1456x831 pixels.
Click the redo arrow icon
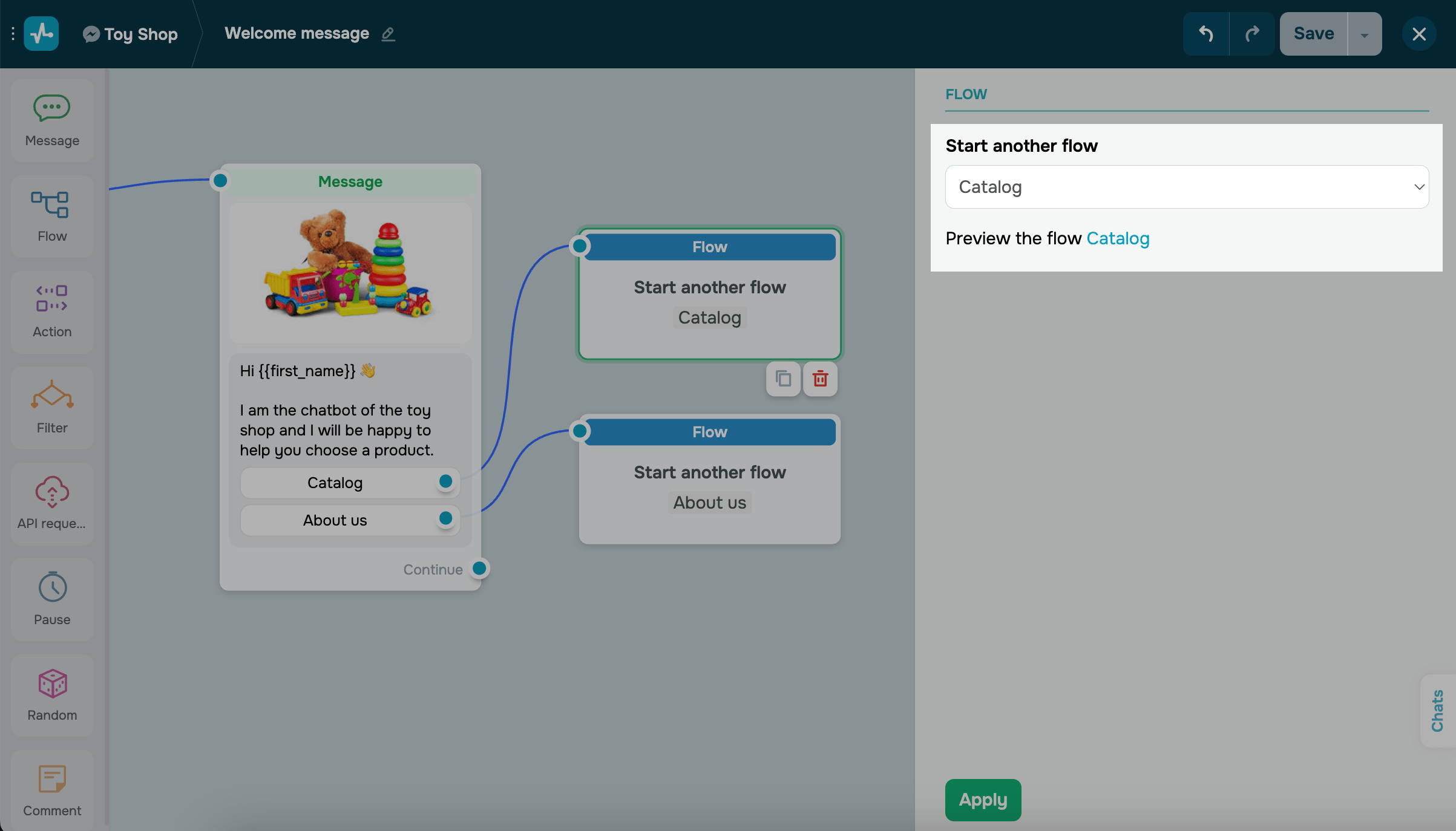[1251, 33]
